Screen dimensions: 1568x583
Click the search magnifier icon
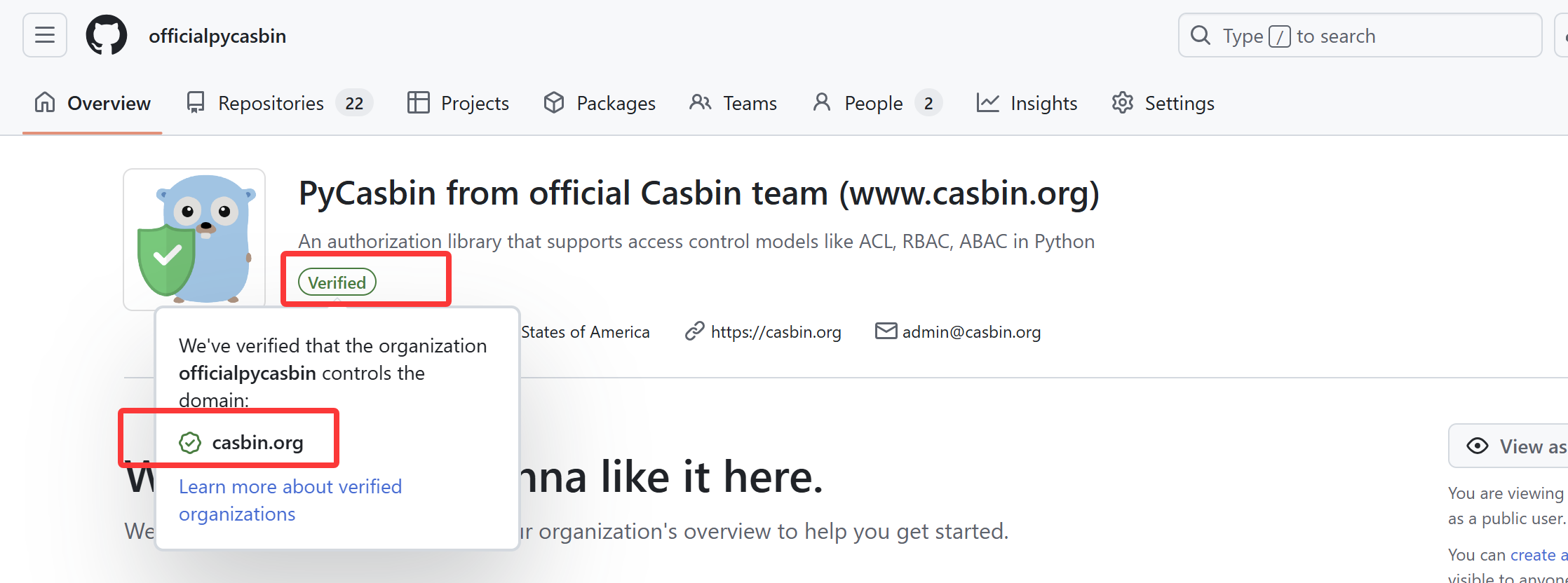coord(1201,35)
